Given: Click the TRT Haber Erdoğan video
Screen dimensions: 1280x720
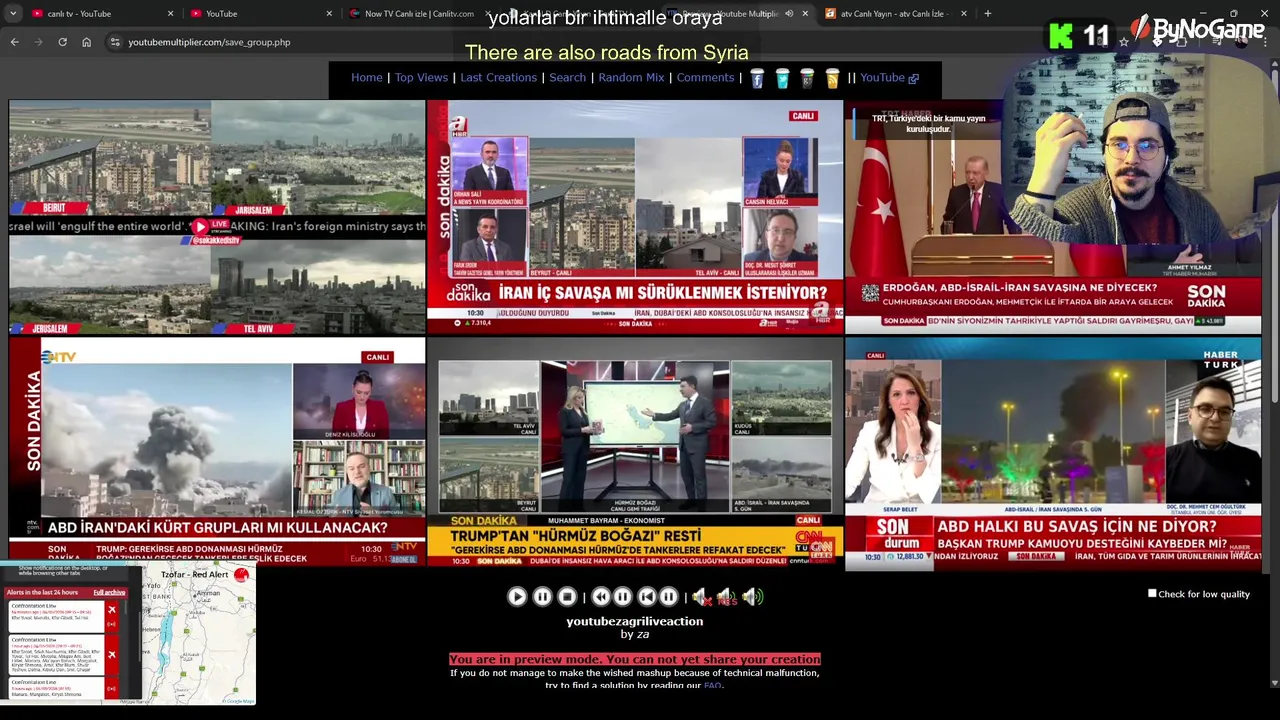Looking at the screenshot, I should click(x=1053, y=217).
